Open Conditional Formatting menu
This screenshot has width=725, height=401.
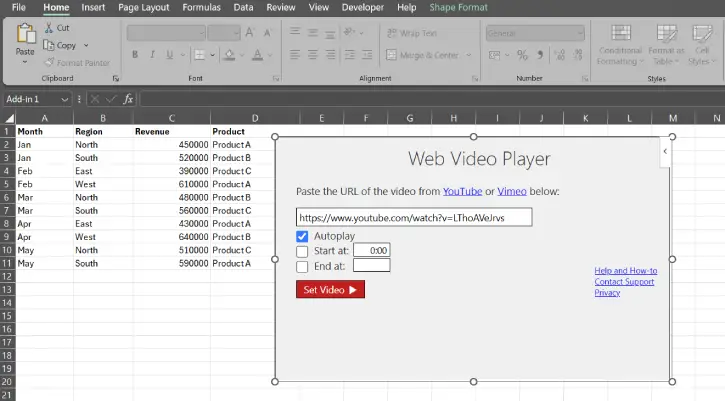tap(620, 45)
